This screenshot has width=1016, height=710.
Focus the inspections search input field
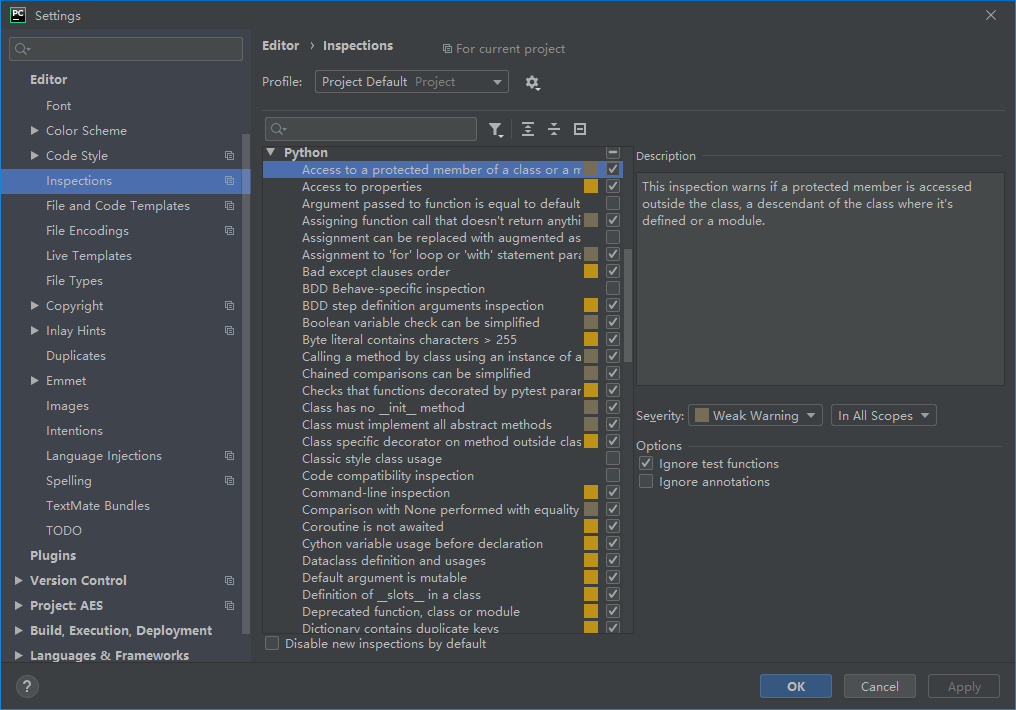371,129
